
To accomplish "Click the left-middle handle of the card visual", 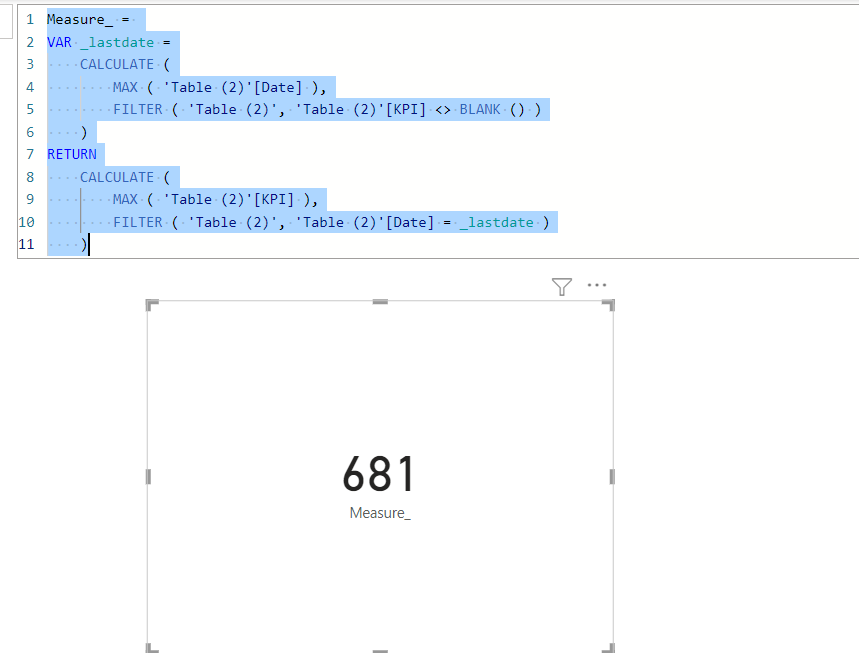I will 148,477.
